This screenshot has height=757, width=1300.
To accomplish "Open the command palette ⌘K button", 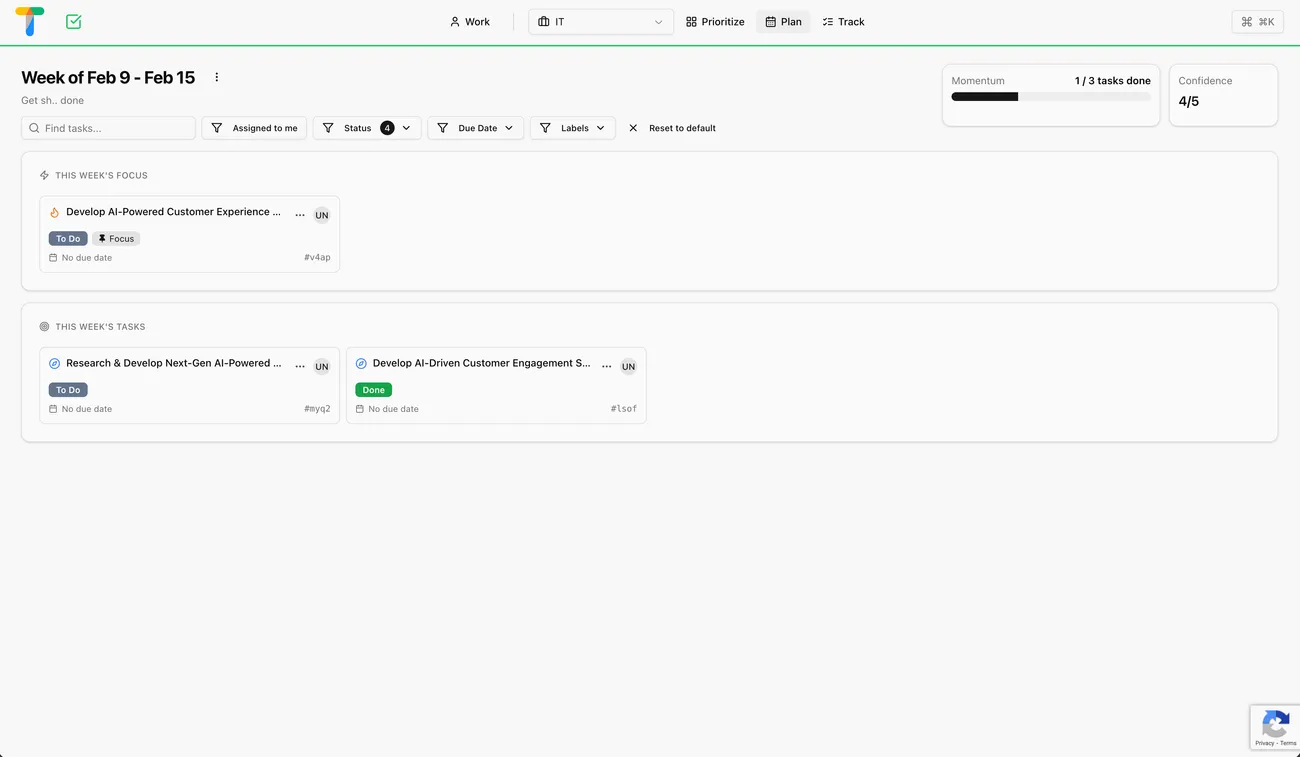I will [x=1257, y=22].
